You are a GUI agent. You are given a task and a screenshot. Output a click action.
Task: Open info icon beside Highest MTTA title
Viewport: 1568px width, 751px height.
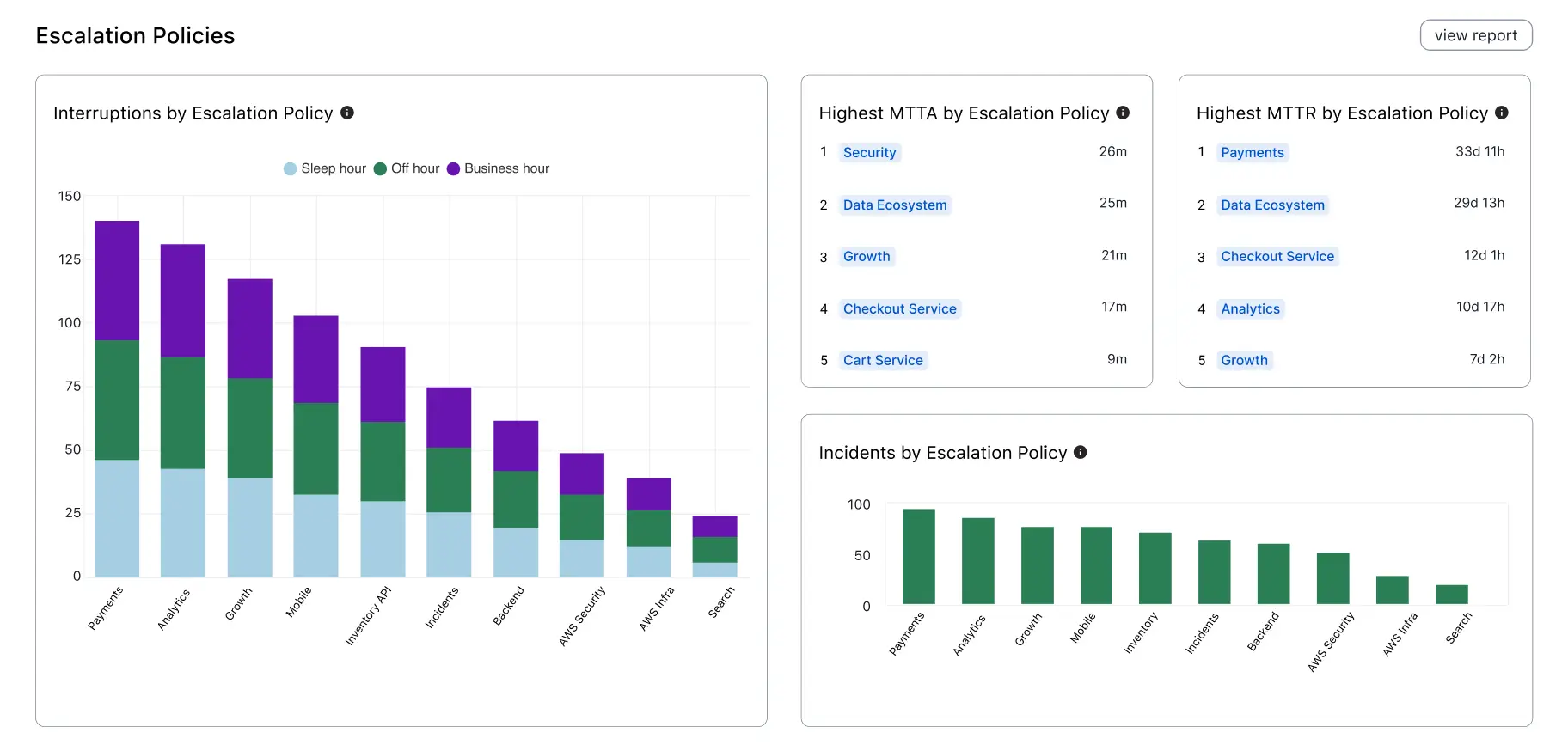[1123, 113]
